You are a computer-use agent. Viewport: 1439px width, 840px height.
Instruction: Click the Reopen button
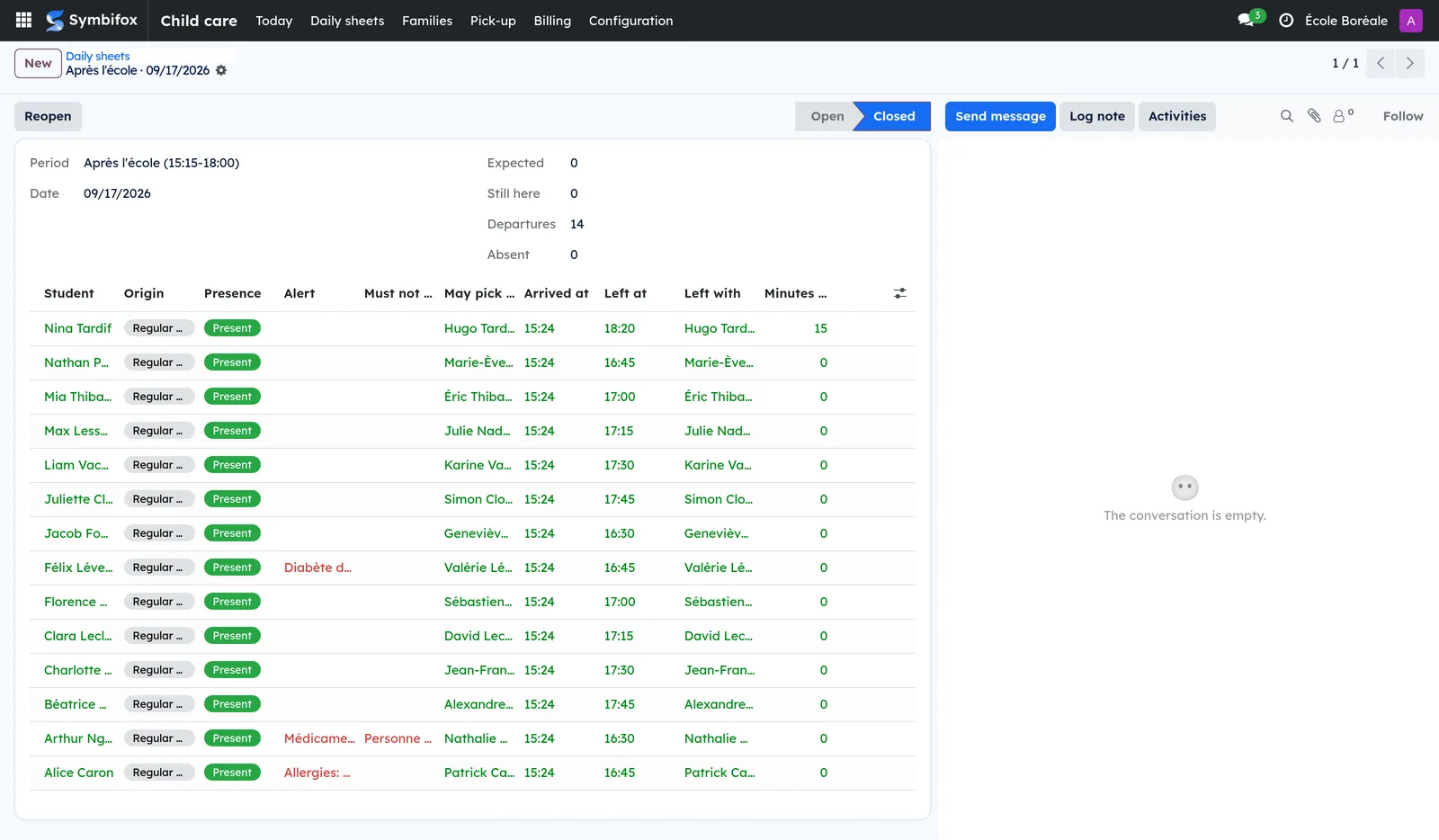pyautogui.click(x=48, y=116)
